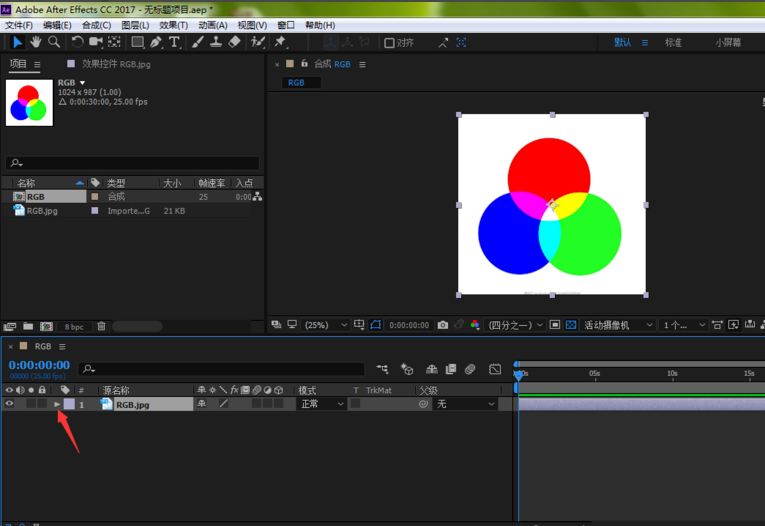This screenshot has height=526, width=765.
Task: Select the Pen tool
Action: coord(156,42)
